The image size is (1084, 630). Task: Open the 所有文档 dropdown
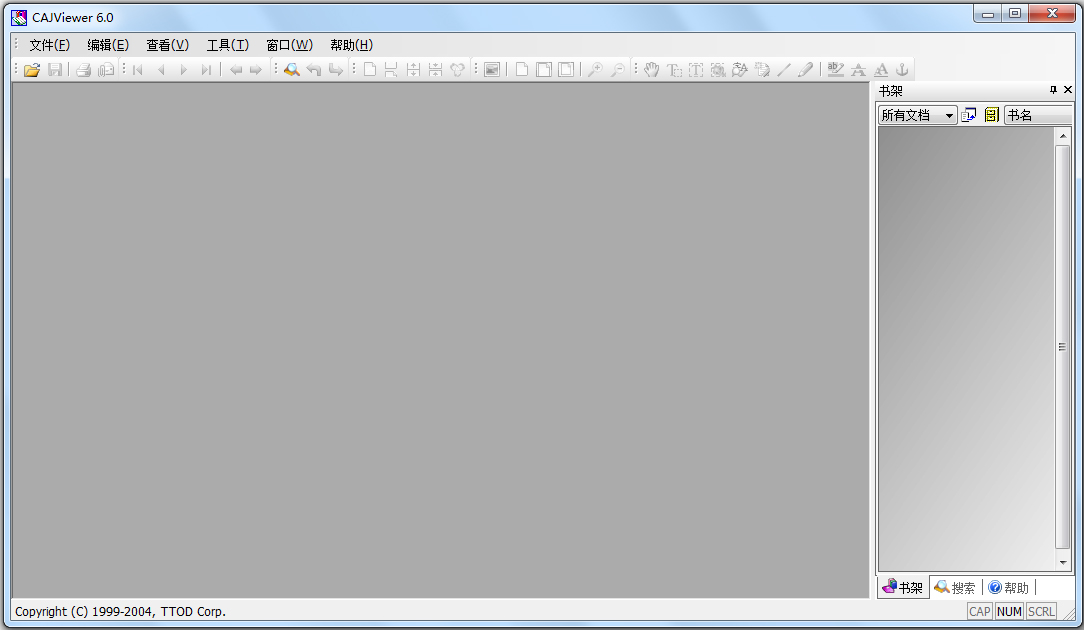coord(945,114)
